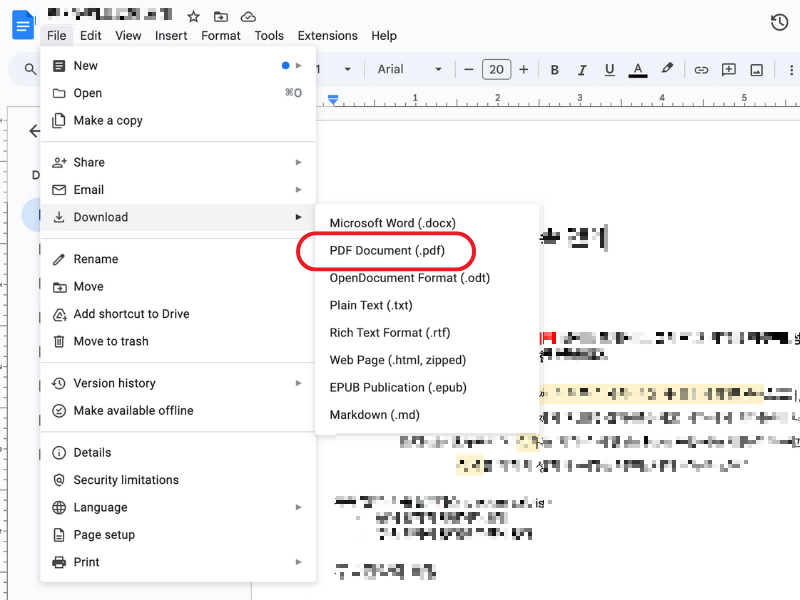The width and height of the screenshot is (800, 600).
Task: Open the Insert menu
Action: (x=171, y=36)
